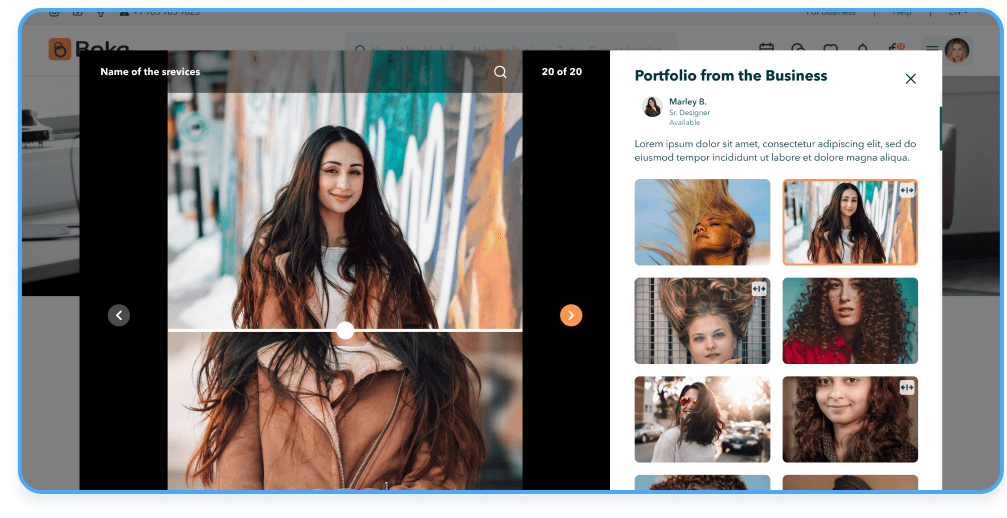This screenshot has height=518, width=1007.
Task: Click the Boka logo in background page
Action: (89, 49)
